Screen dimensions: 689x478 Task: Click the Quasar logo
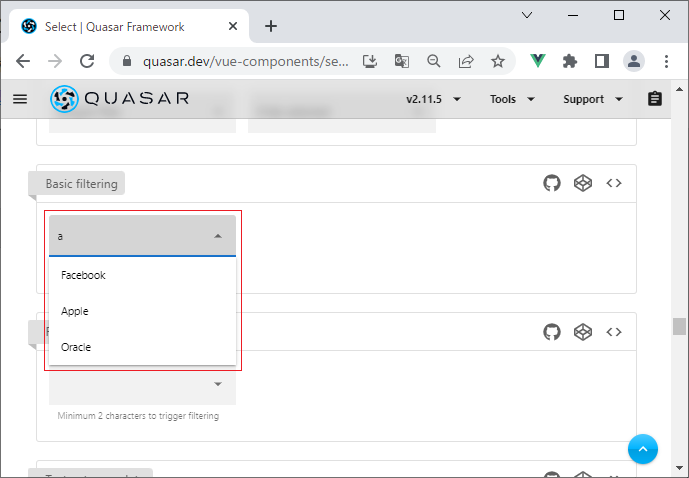[x=120, y=99]
